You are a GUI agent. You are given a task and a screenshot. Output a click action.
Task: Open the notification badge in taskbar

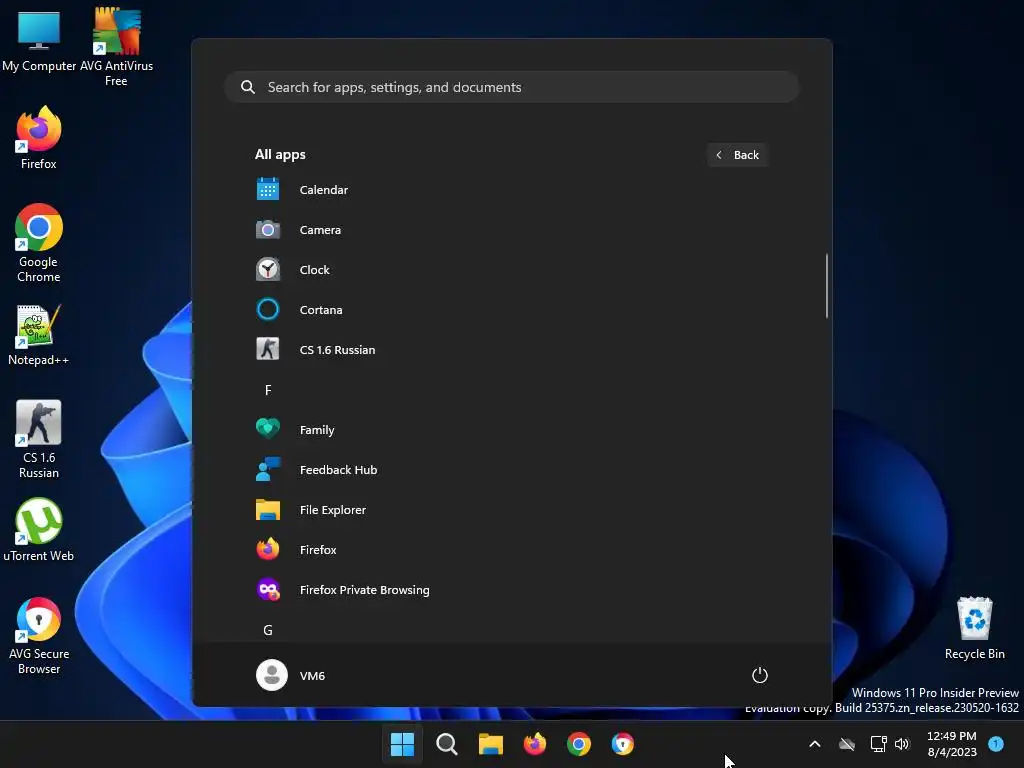pyautogui.click(x=996, y=744)
